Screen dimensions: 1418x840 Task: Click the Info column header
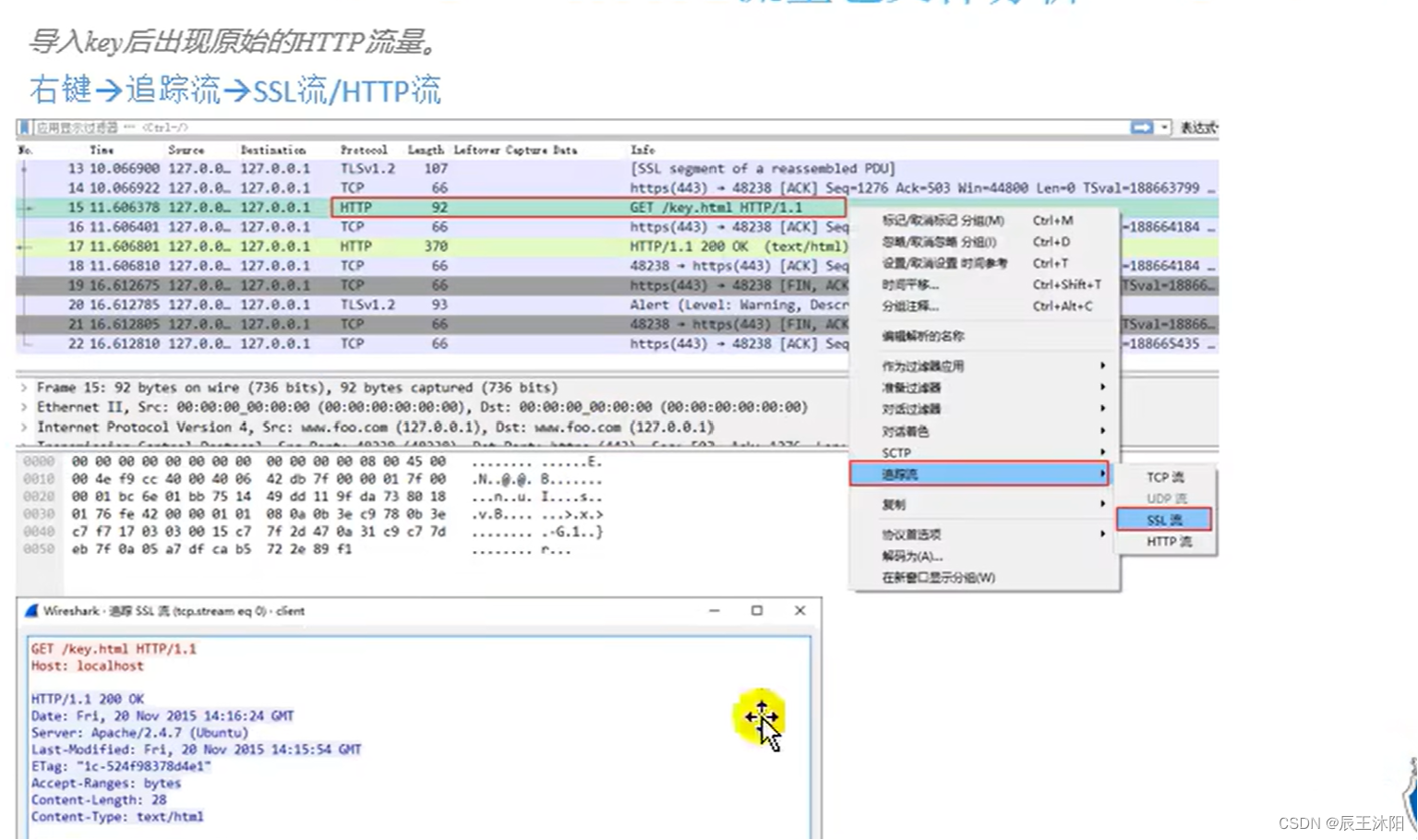pos(643,150)
